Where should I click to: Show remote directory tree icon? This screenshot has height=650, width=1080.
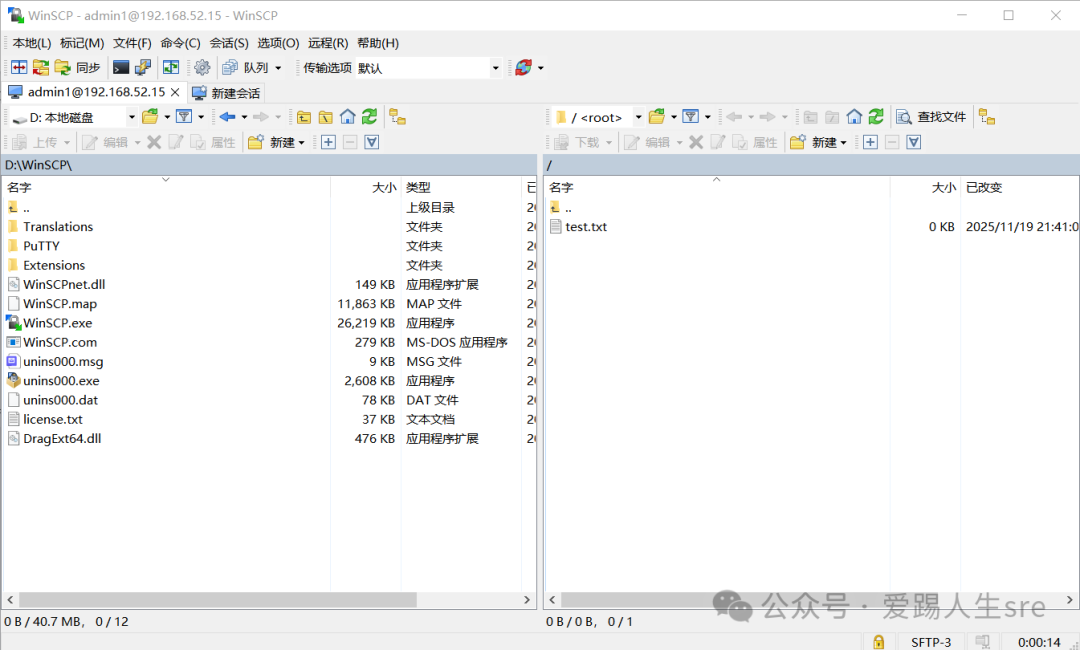point(987,117)
